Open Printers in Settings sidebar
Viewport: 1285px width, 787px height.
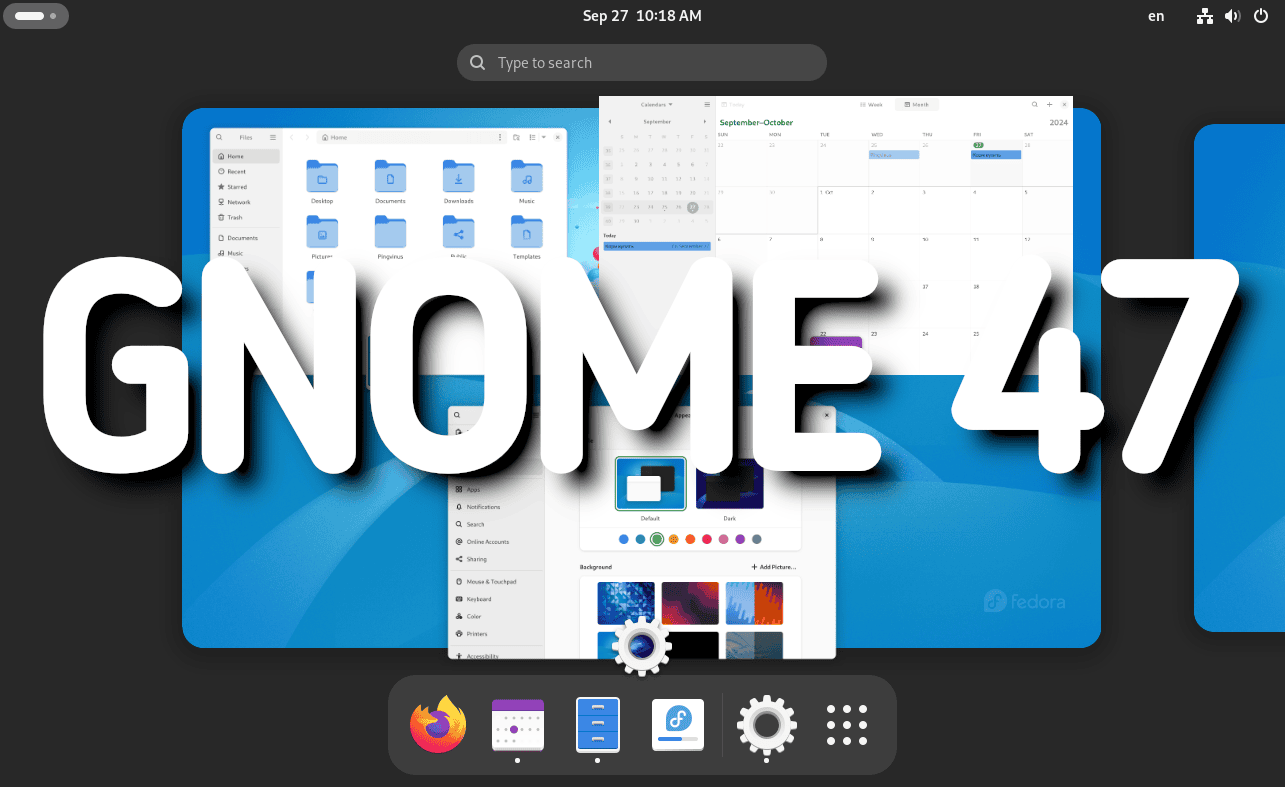click(x=496, y=634)
